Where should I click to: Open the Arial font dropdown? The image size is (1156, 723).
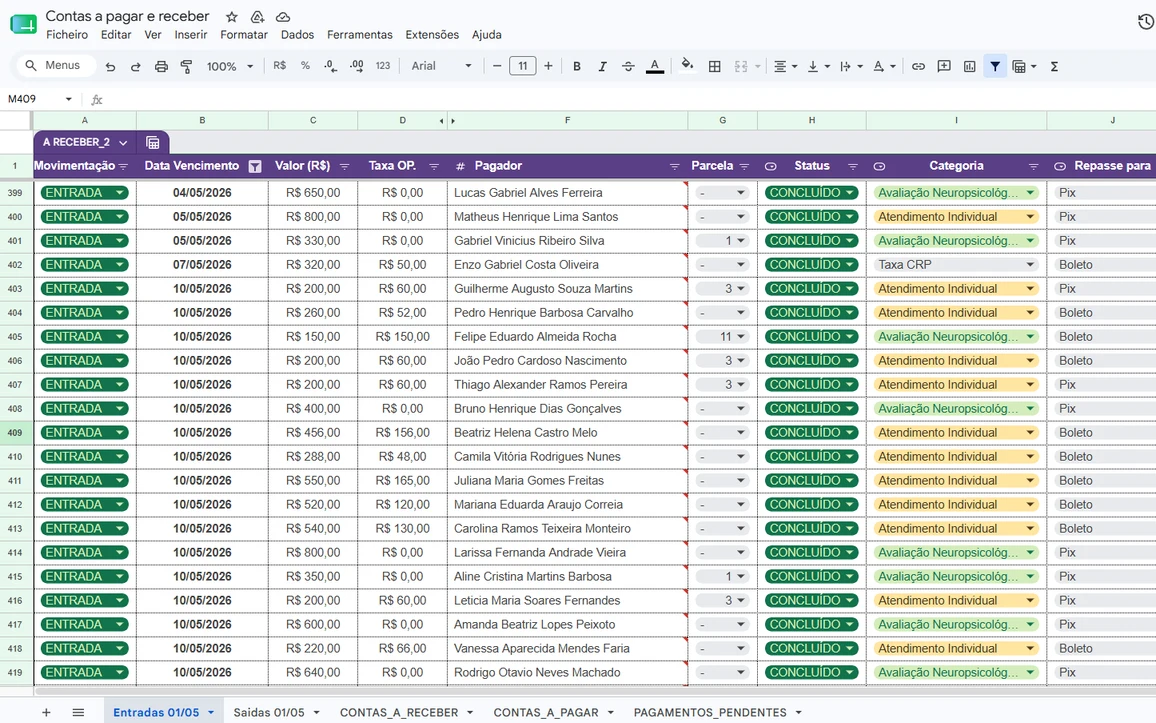coord(441,66)
